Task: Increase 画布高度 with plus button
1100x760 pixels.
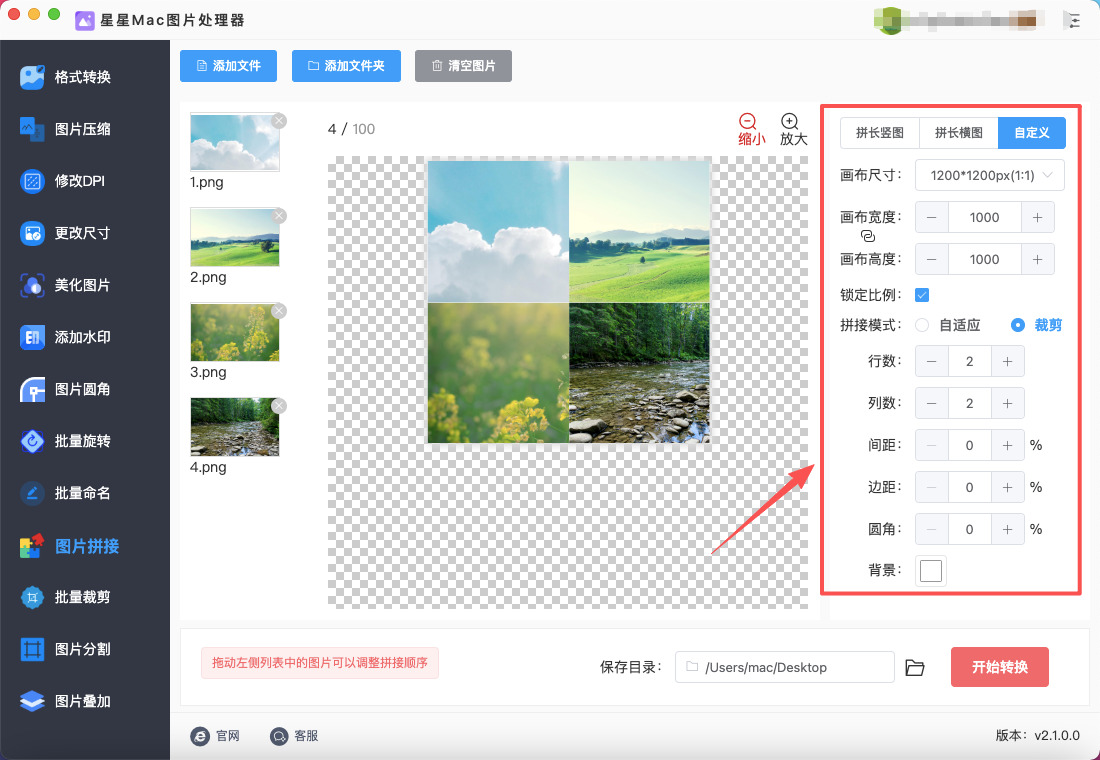Action: (1038, 260)
